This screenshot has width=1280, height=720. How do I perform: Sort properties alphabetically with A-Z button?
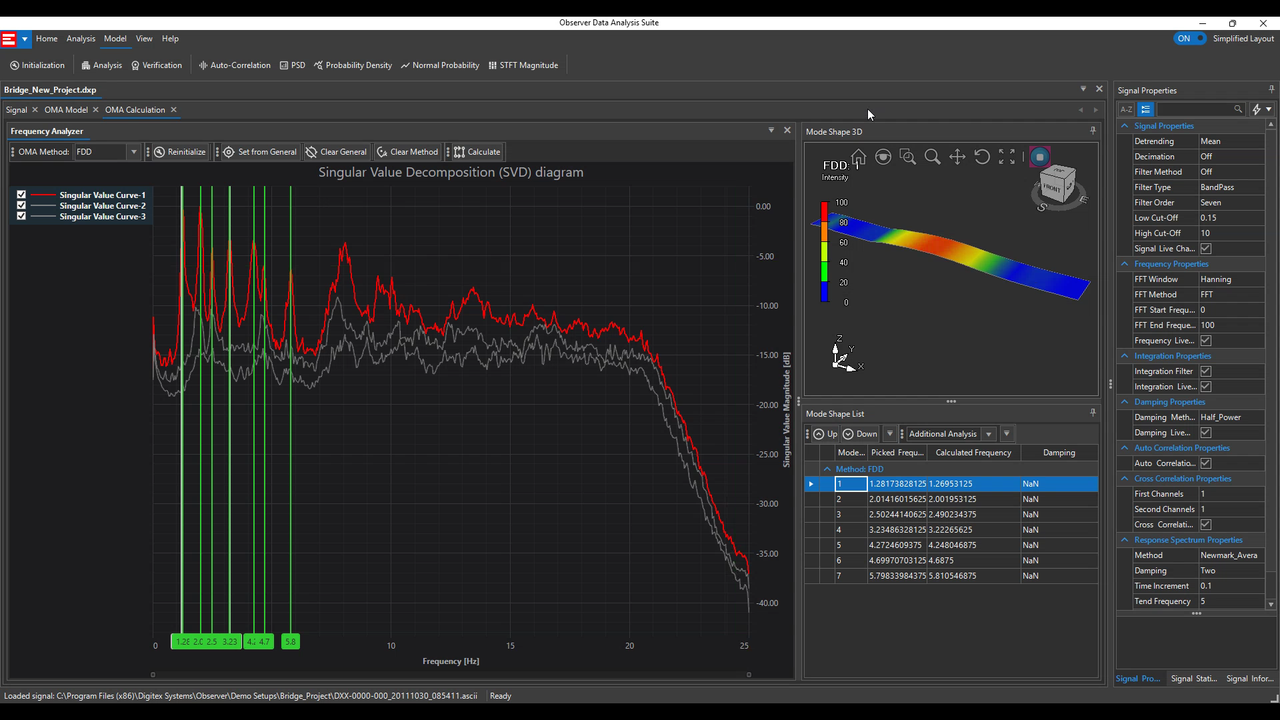pyautogui.click(x=1126, y=109)
